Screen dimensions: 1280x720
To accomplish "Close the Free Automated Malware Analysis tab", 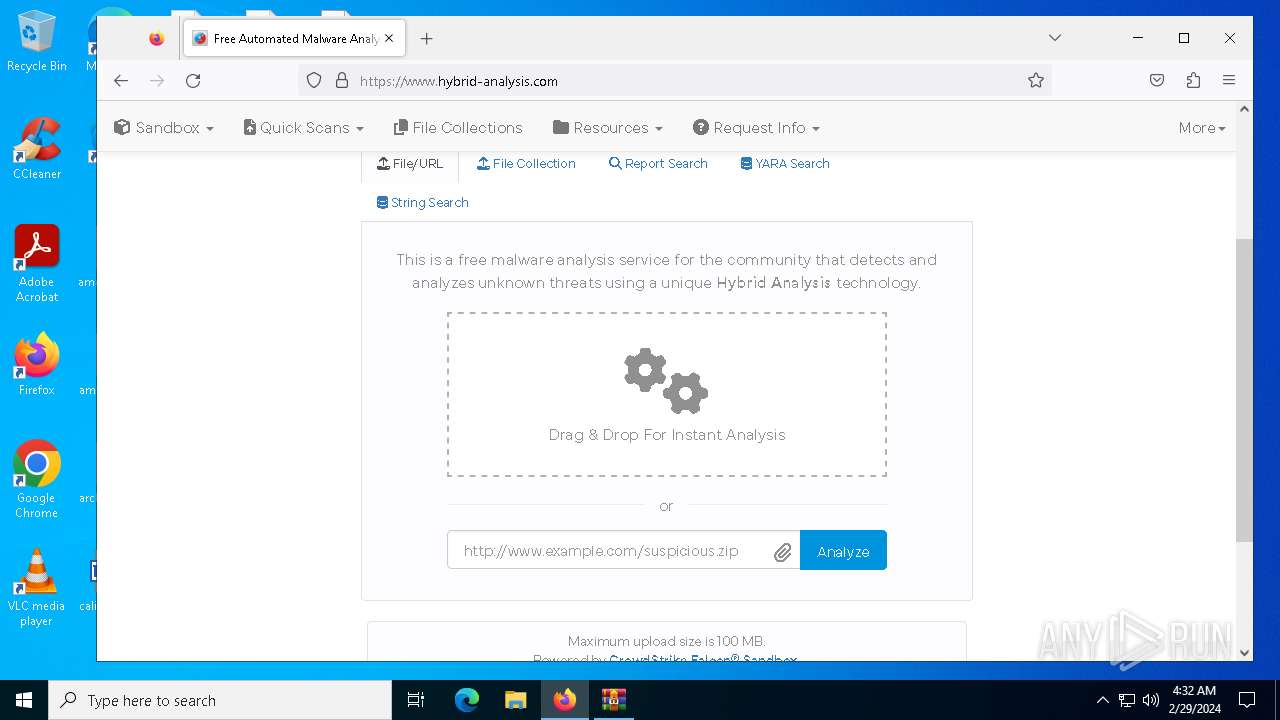I will point(389,39).
